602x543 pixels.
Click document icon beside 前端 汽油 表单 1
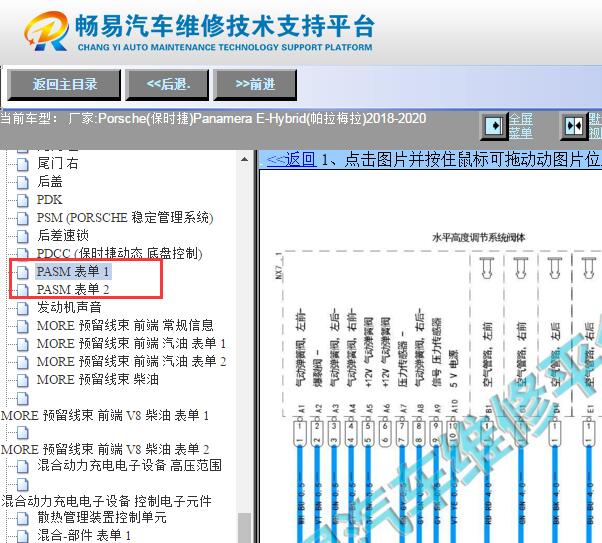pos(23,344)
